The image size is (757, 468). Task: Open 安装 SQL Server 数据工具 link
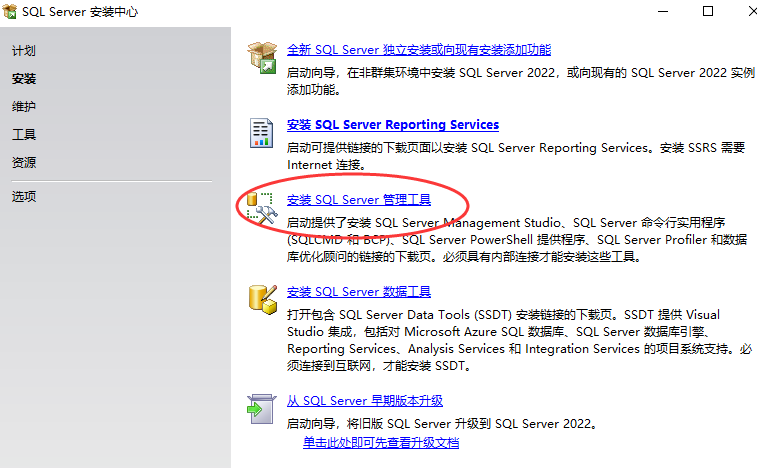click(x=359, y=292)
